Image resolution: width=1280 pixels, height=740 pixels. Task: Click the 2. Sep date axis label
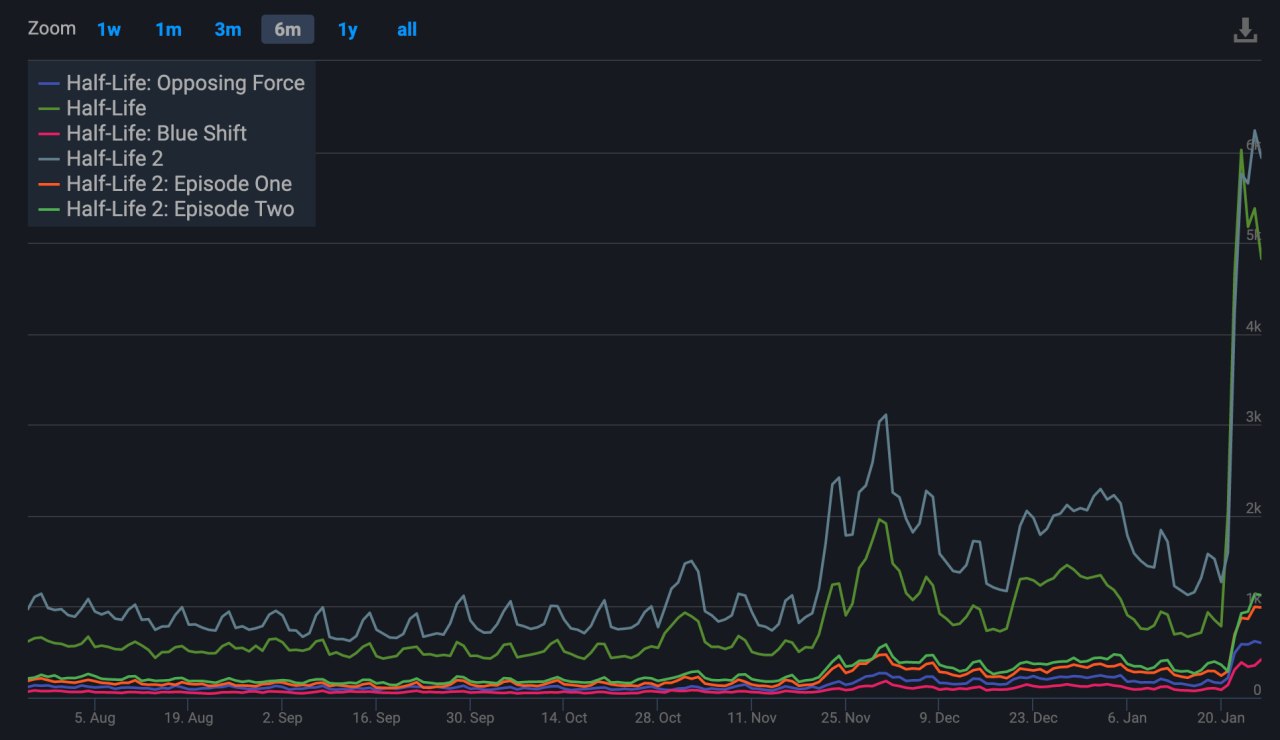click(282, 718)
